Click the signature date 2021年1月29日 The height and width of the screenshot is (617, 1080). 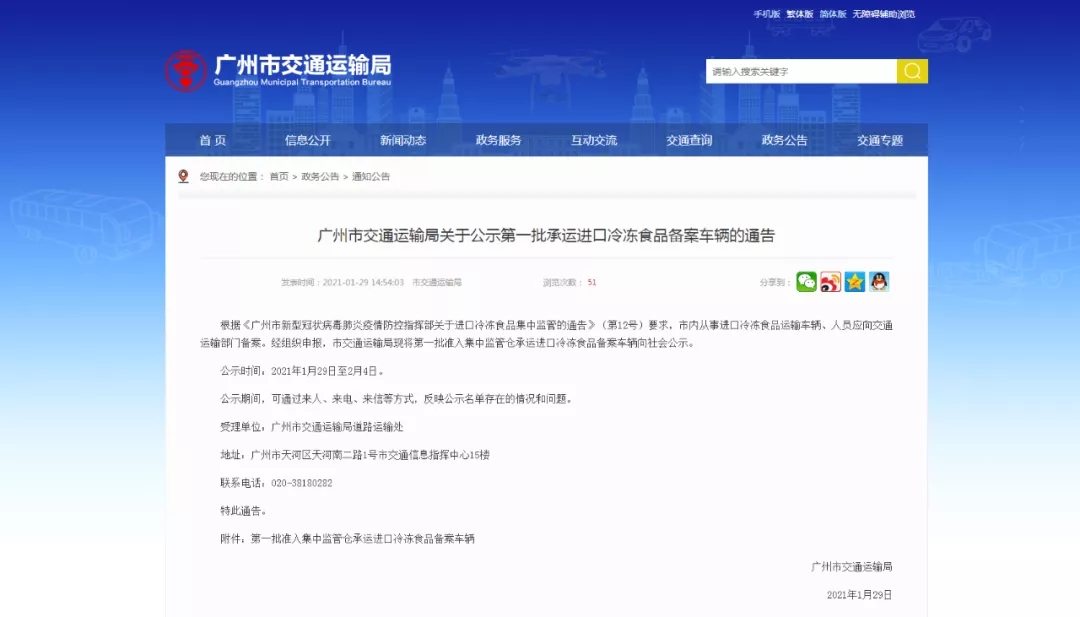pyautogui.click(x=860, y=594)
